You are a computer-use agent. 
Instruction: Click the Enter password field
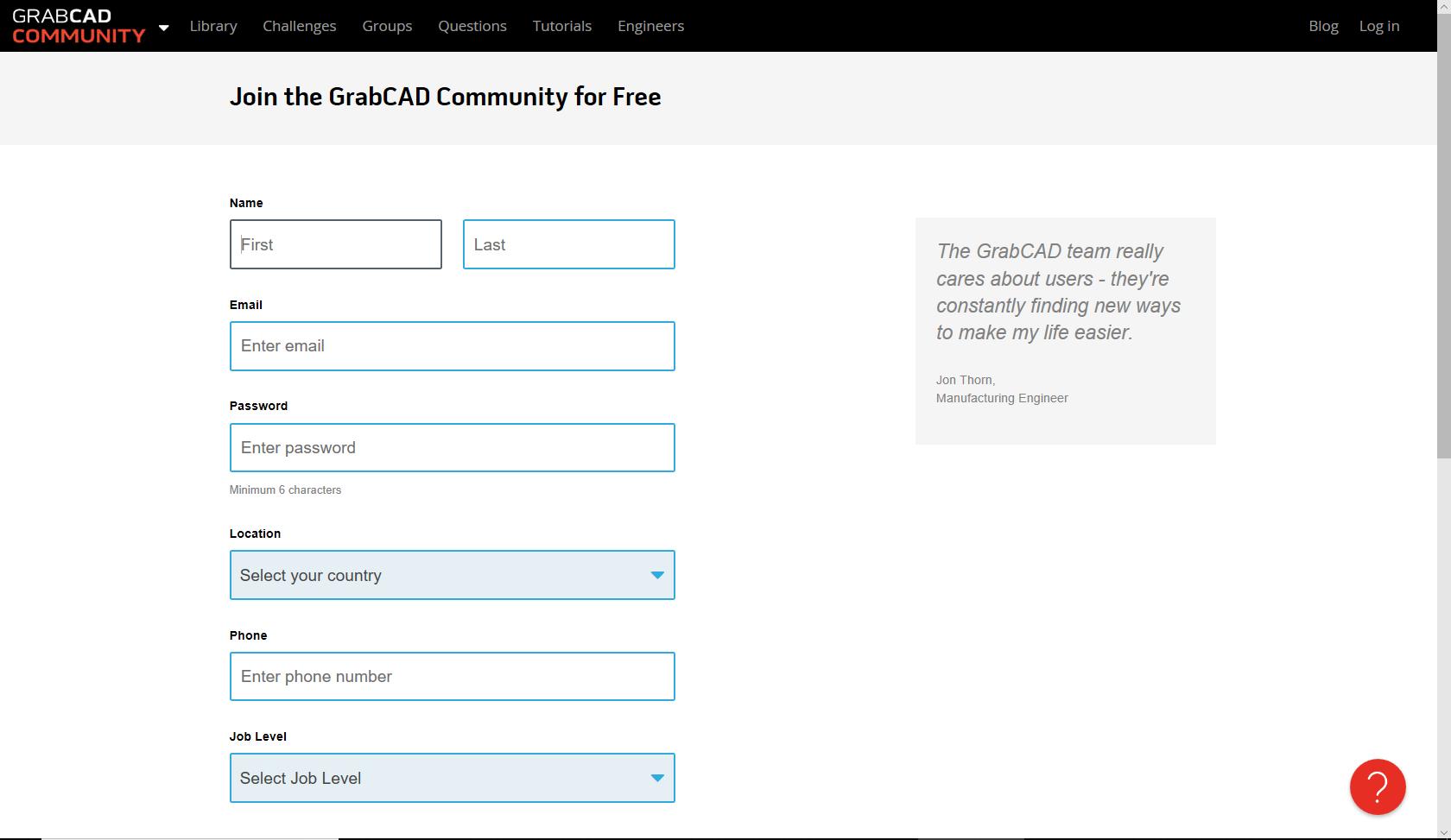[x=452, y=447]
